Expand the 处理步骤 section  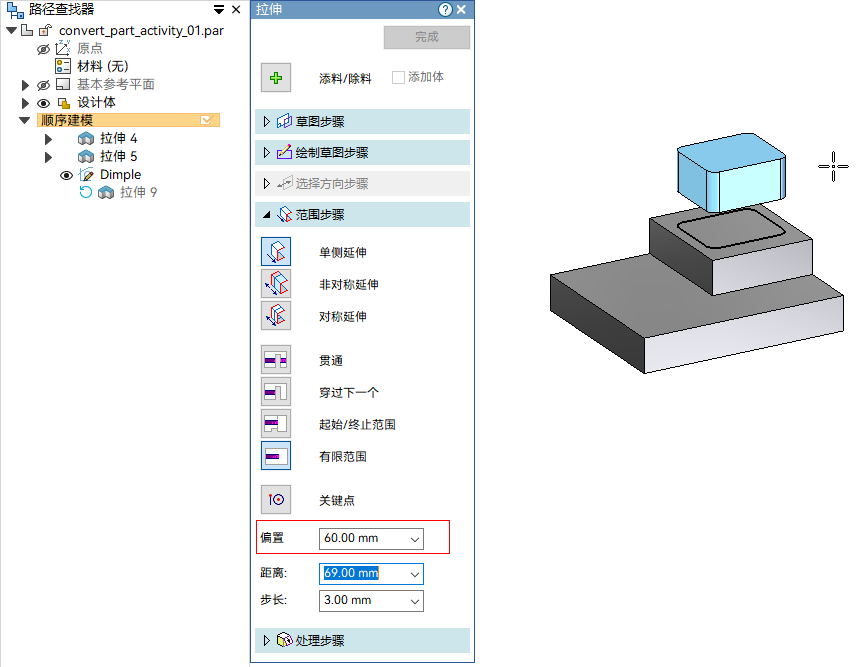267,640
